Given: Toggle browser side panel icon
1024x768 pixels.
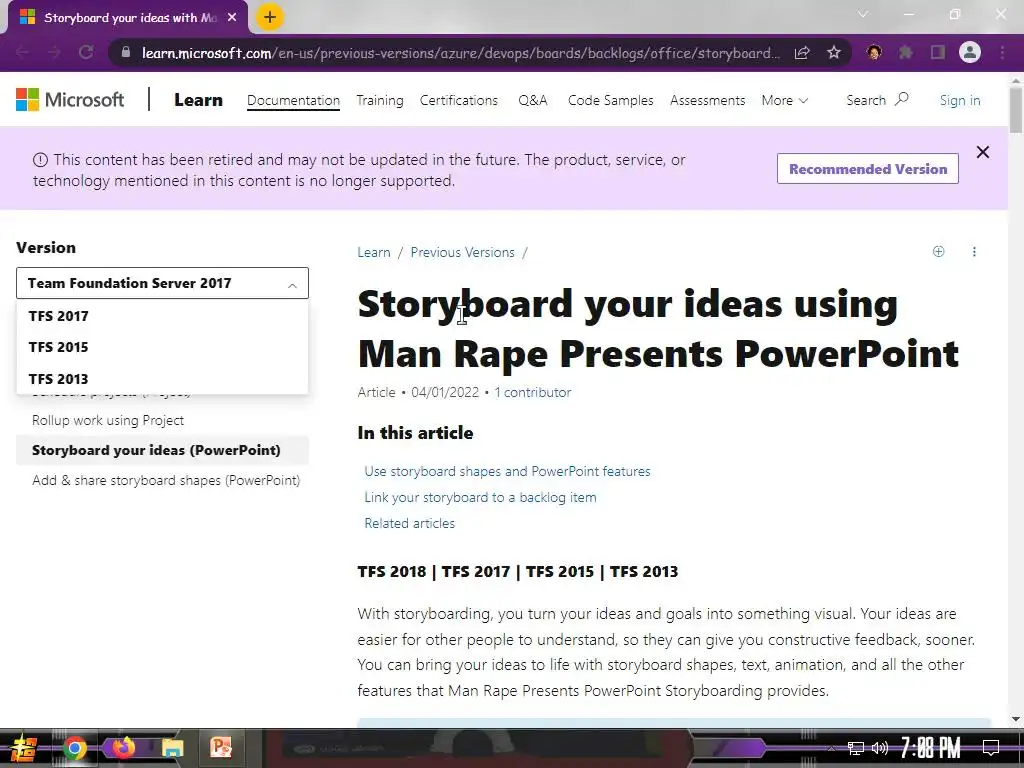Looking at the screenshot, I should [938, 52].
